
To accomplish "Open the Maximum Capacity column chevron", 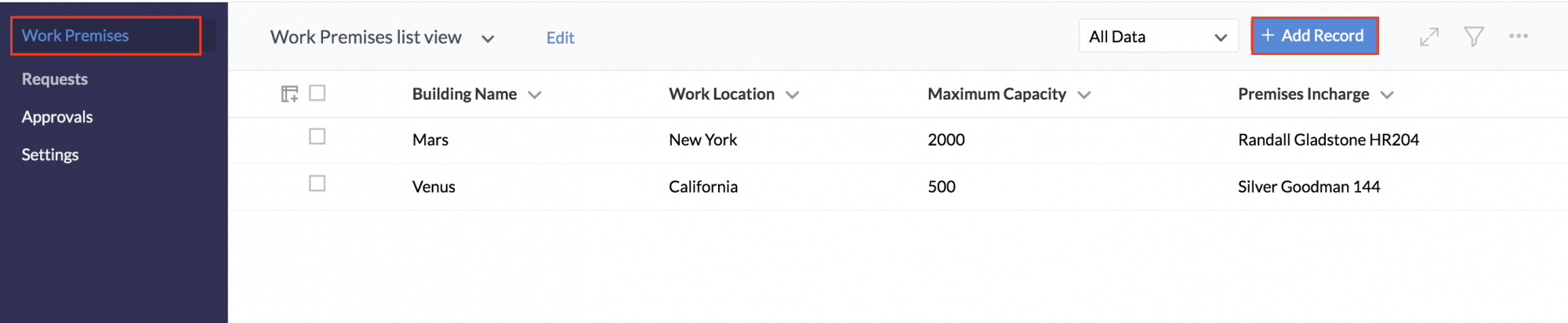I will point(1083,95).
